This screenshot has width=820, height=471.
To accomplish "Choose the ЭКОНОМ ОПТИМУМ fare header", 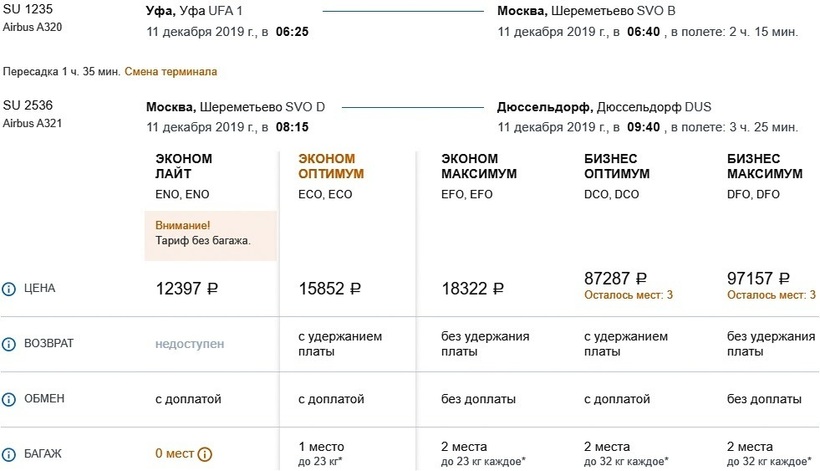I will coord(331,166).
